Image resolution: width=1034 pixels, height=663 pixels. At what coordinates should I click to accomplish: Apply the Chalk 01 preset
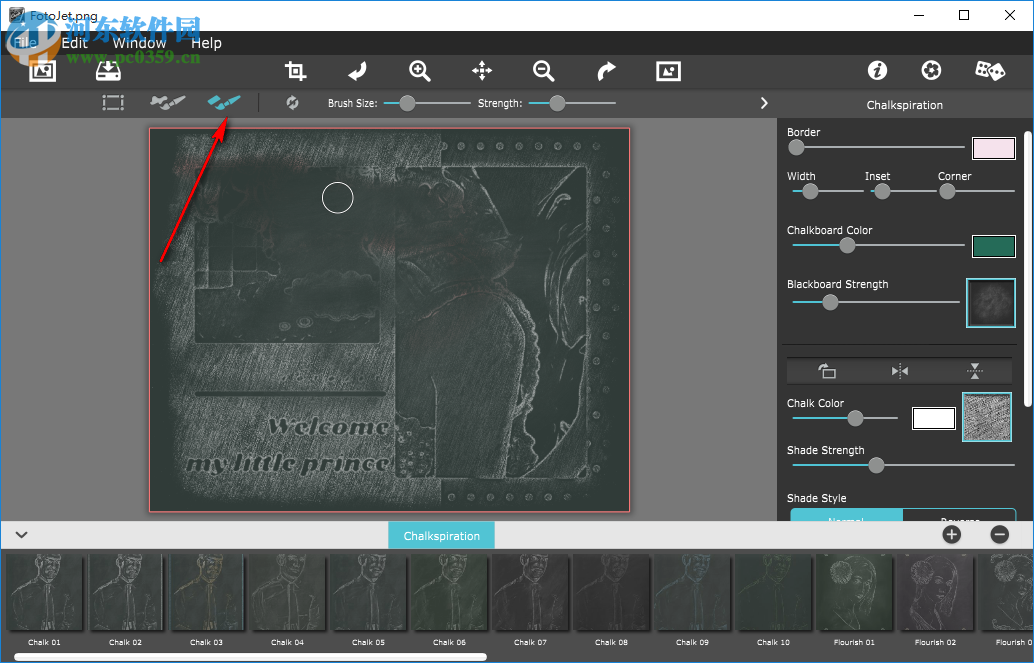tap(44, 592)
